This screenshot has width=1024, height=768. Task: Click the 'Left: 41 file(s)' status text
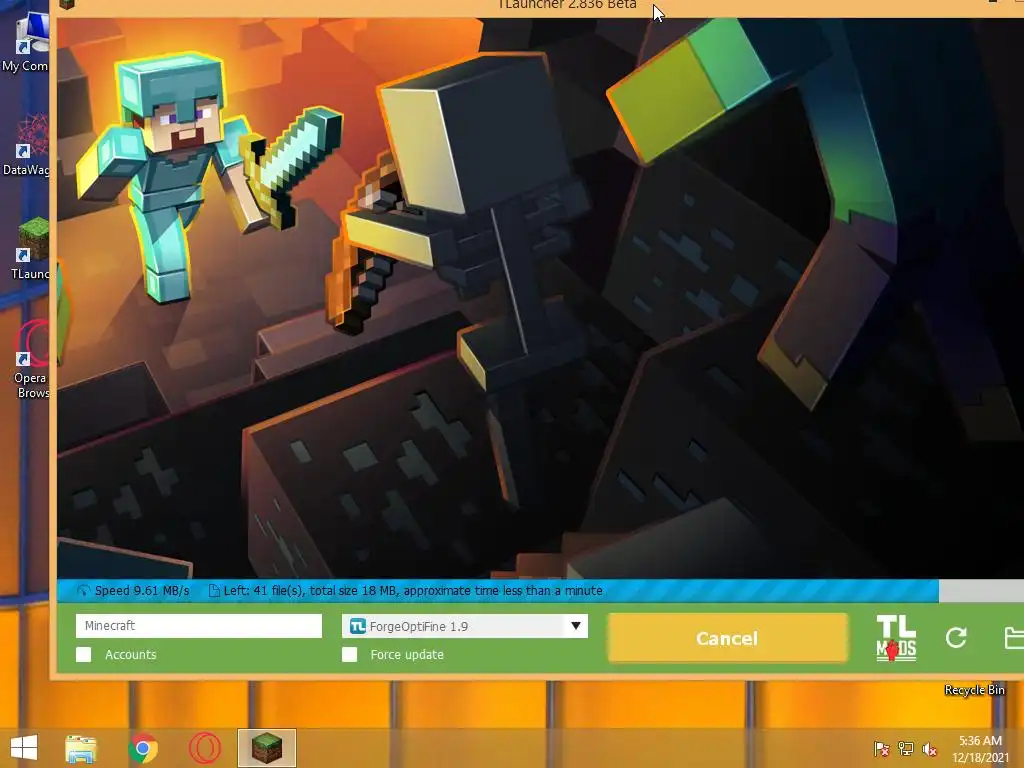point(413,590)
